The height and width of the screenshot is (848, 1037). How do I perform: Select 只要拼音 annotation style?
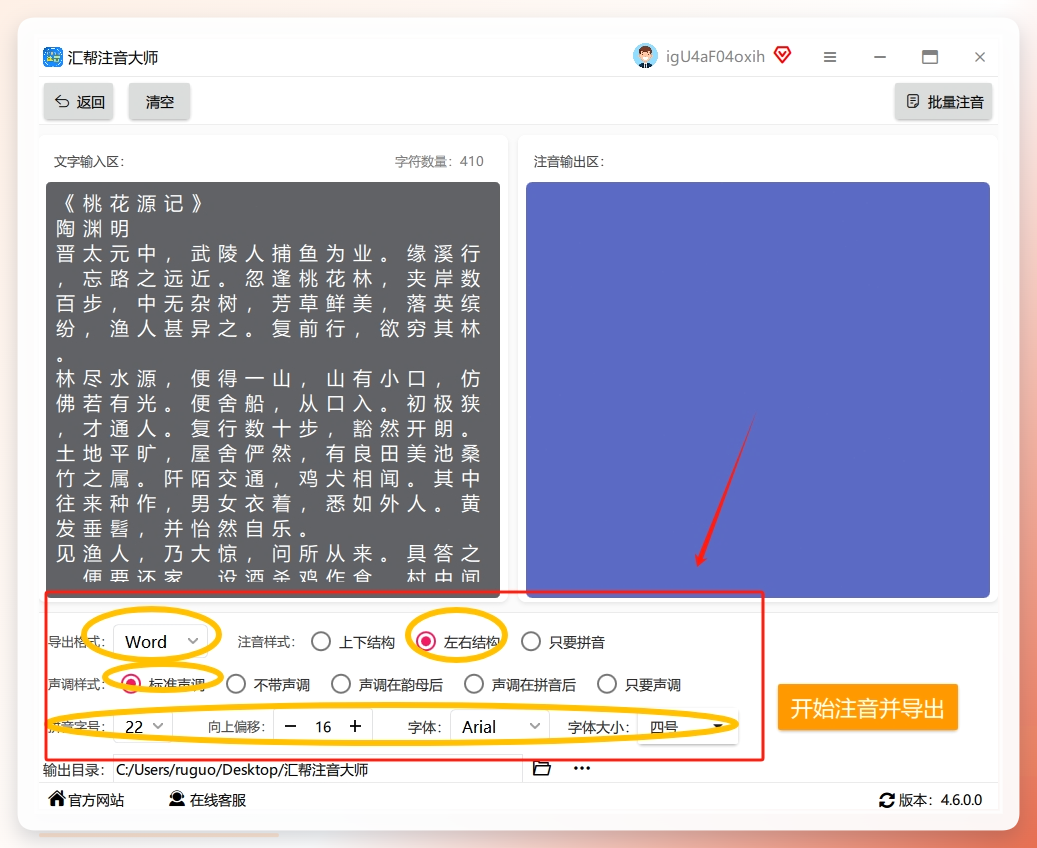[x=563, y=642]
